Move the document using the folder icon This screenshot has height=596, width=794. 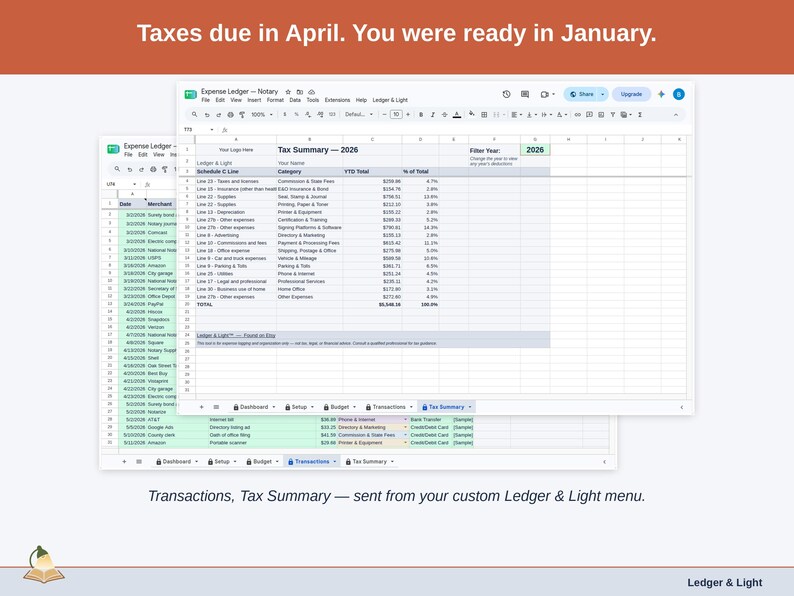coord(300,92)
